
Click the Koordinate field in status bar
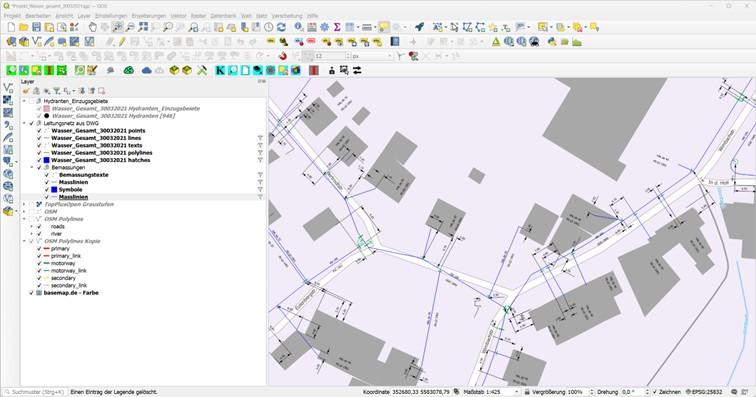click(x=420, y=392)
